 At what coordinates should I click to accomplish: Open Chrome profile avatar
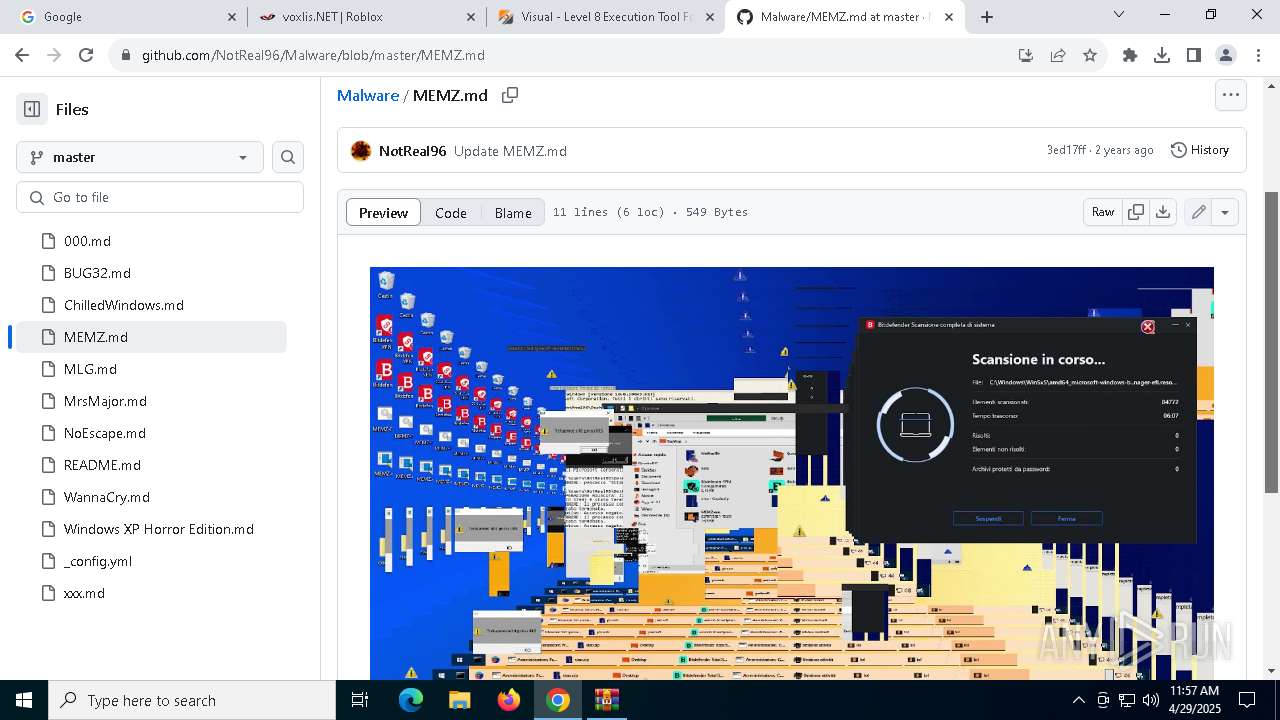(x=1226, y=56)
